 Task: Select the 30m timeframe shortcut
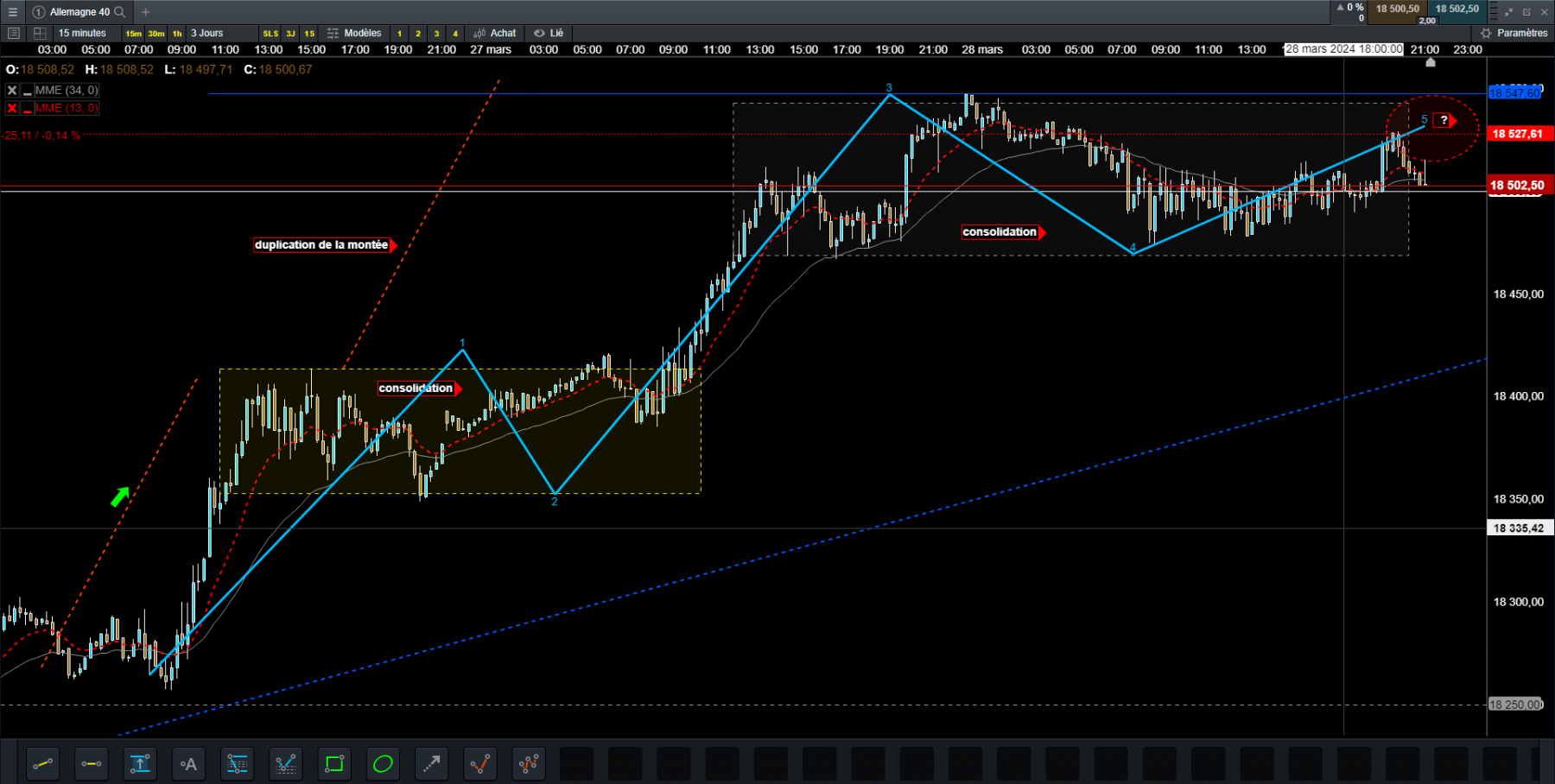(156, 34)
